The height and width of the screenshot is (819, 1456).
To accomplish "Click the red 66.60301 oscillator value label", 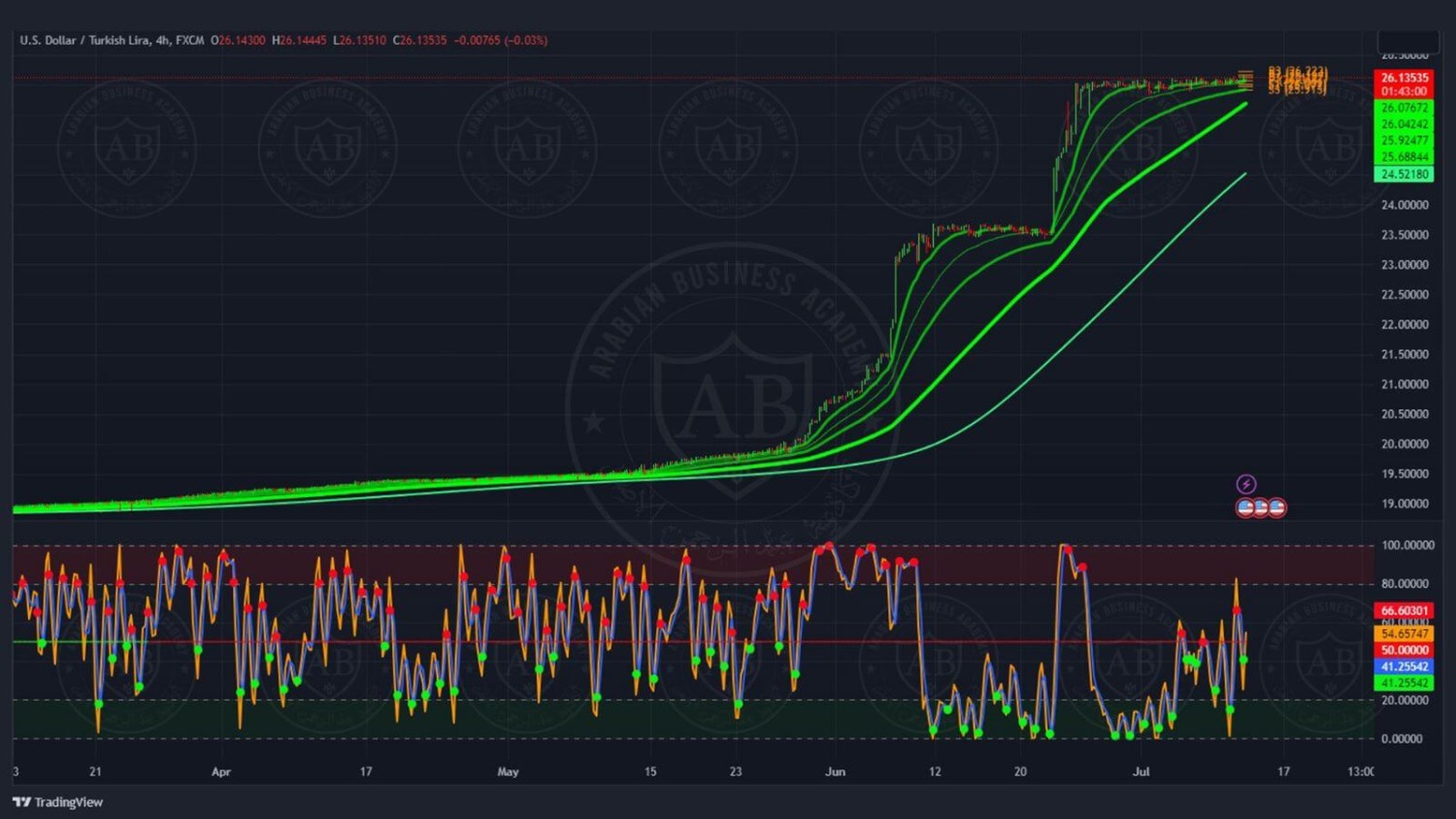I will coord(1404,611).
